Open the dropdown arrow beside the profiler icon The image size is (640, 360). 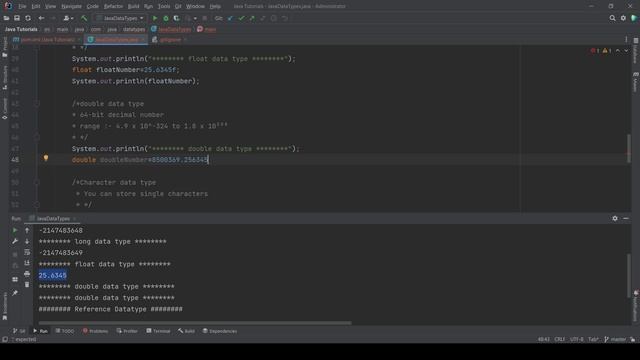tap(195, 18)
